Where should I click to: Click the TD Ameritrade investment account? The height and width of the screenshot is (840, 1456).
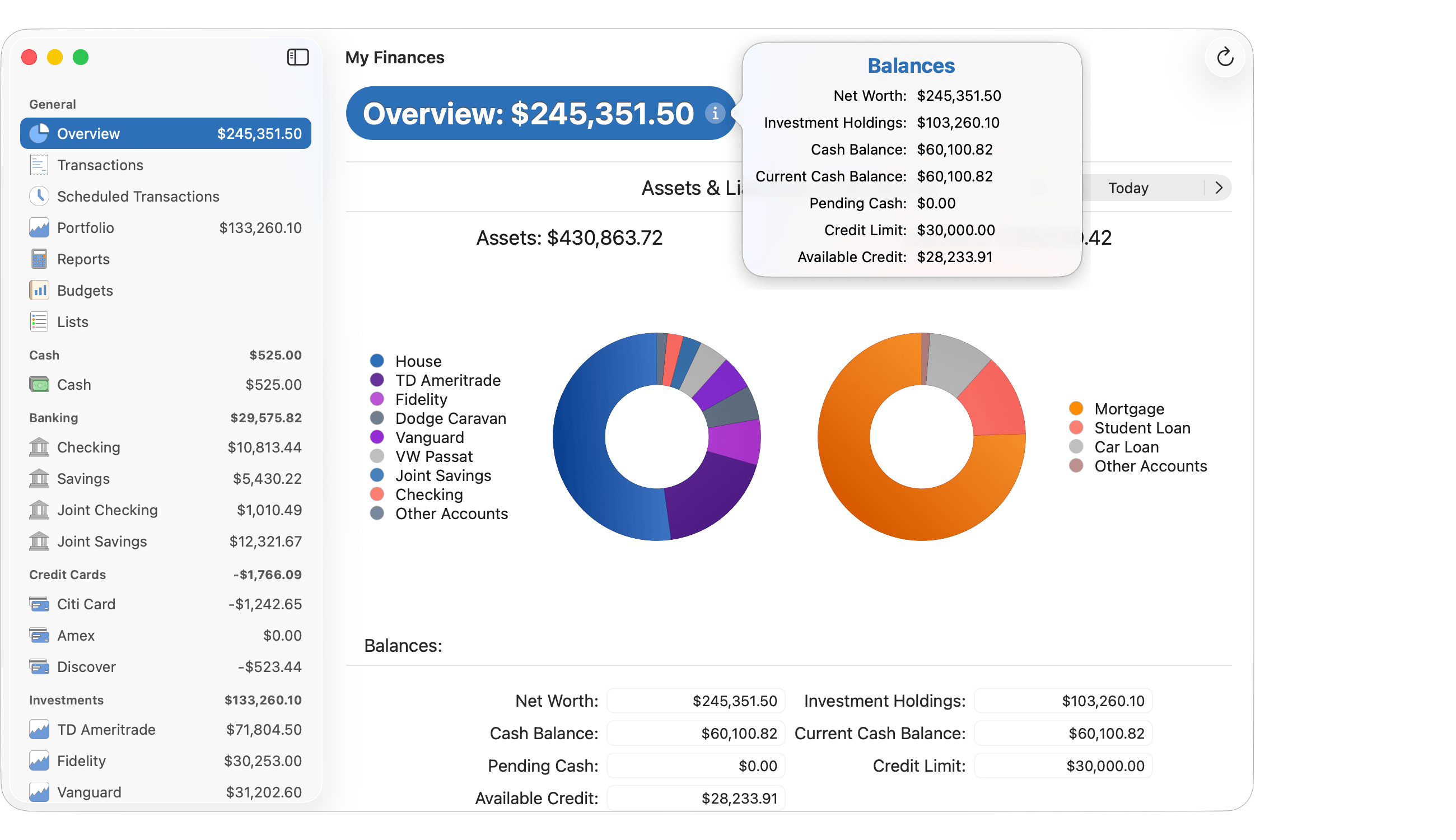click(106, 730)
